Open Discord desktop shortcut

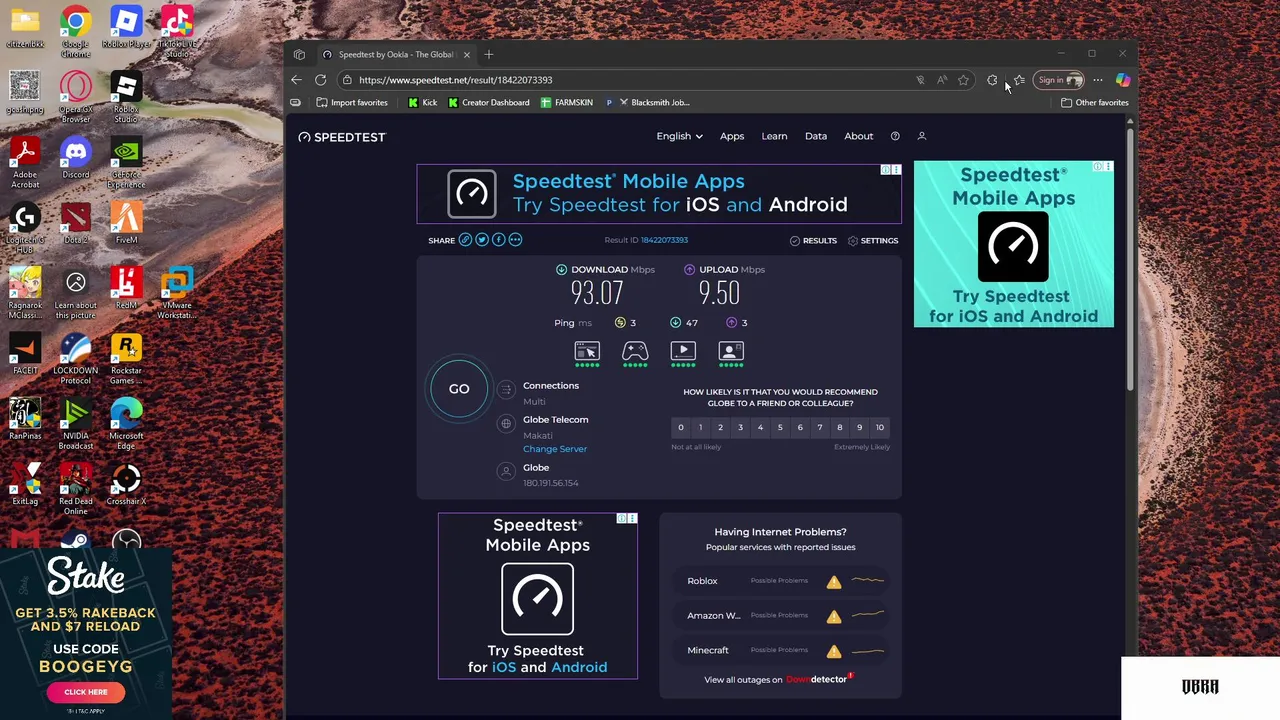click(x=75, y=159)
